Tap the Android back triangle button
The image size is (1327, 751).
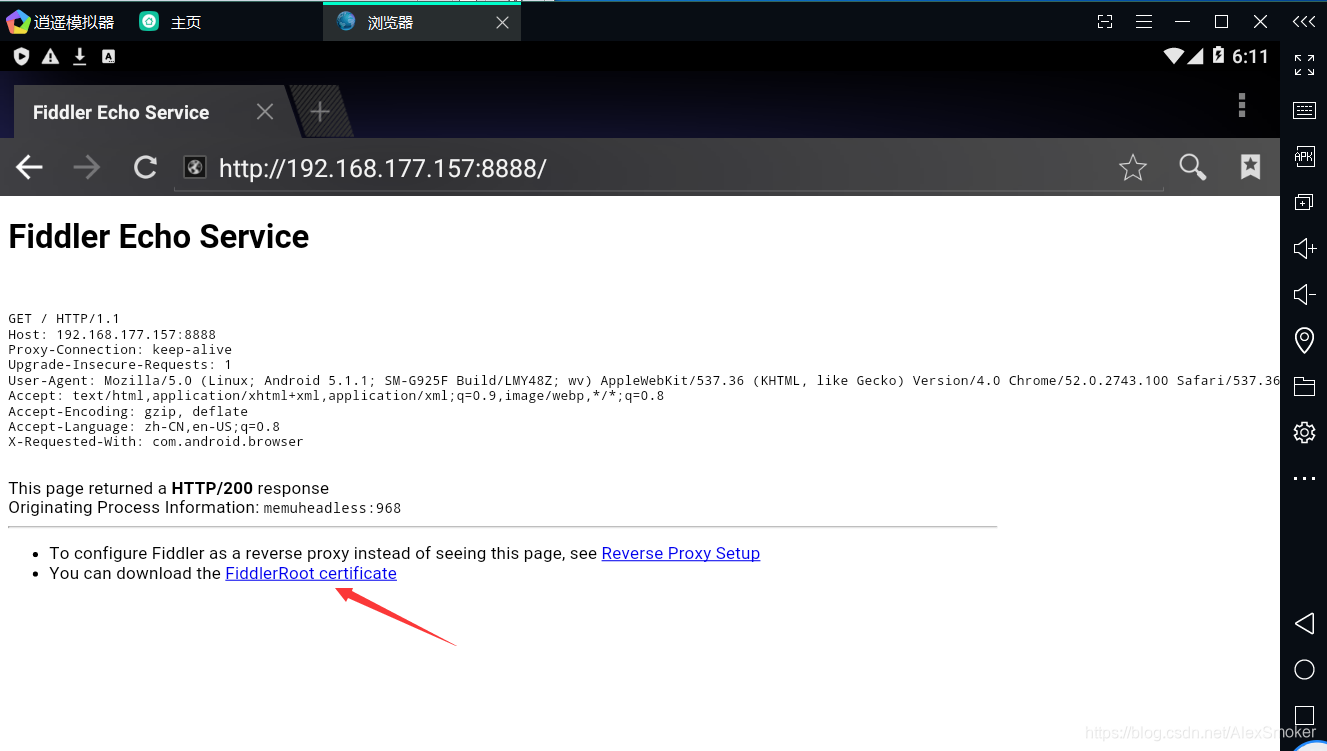click(x=1304, y=624)
